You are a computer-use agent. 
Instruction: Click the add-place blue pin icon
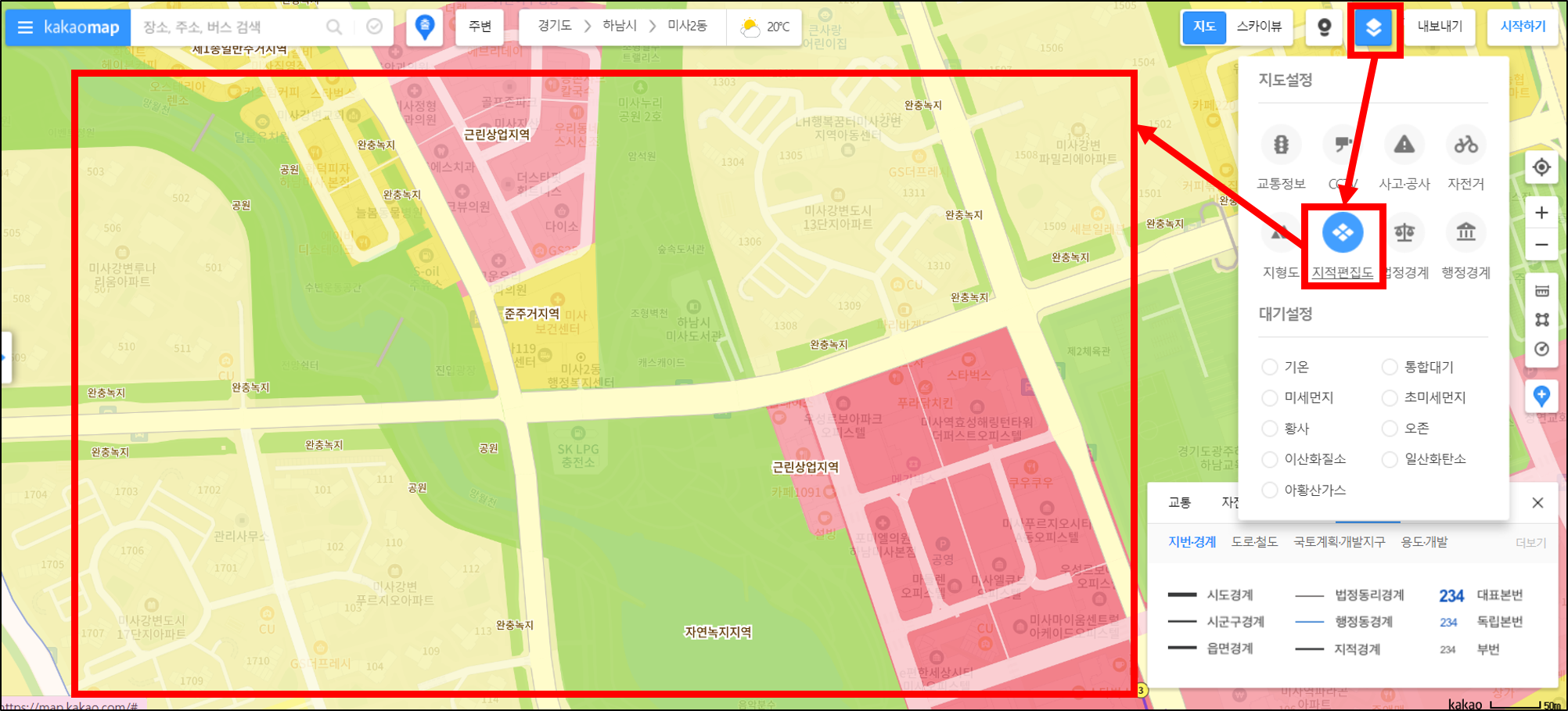pyautogui.click(x=1541, y=397)
